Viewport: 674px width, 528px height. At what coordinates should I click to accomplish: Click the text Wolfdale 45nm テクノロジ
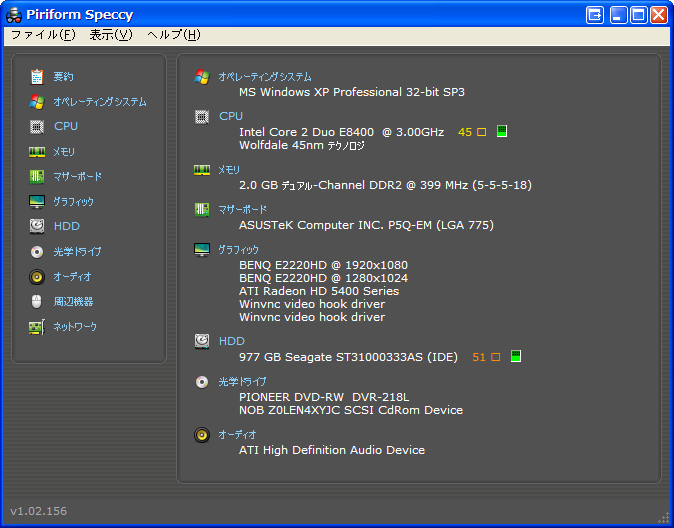[x=302, y=145]
